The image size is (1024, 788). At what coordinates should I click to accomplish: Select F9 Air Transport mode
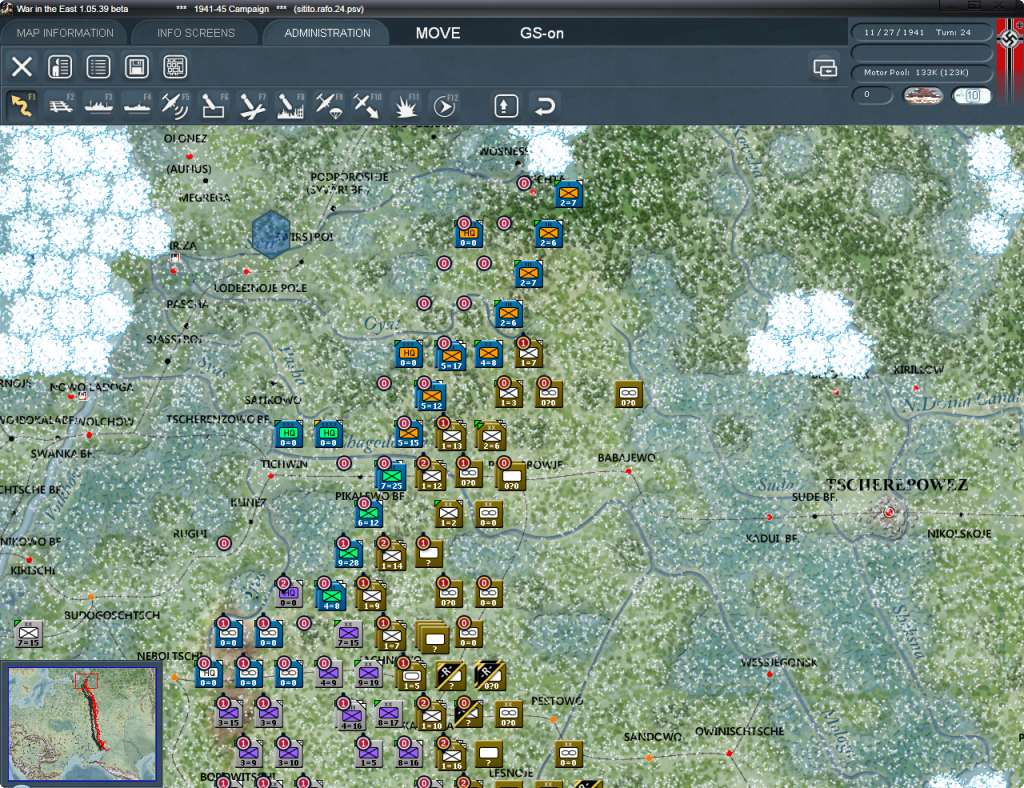(x=328, y=106)
